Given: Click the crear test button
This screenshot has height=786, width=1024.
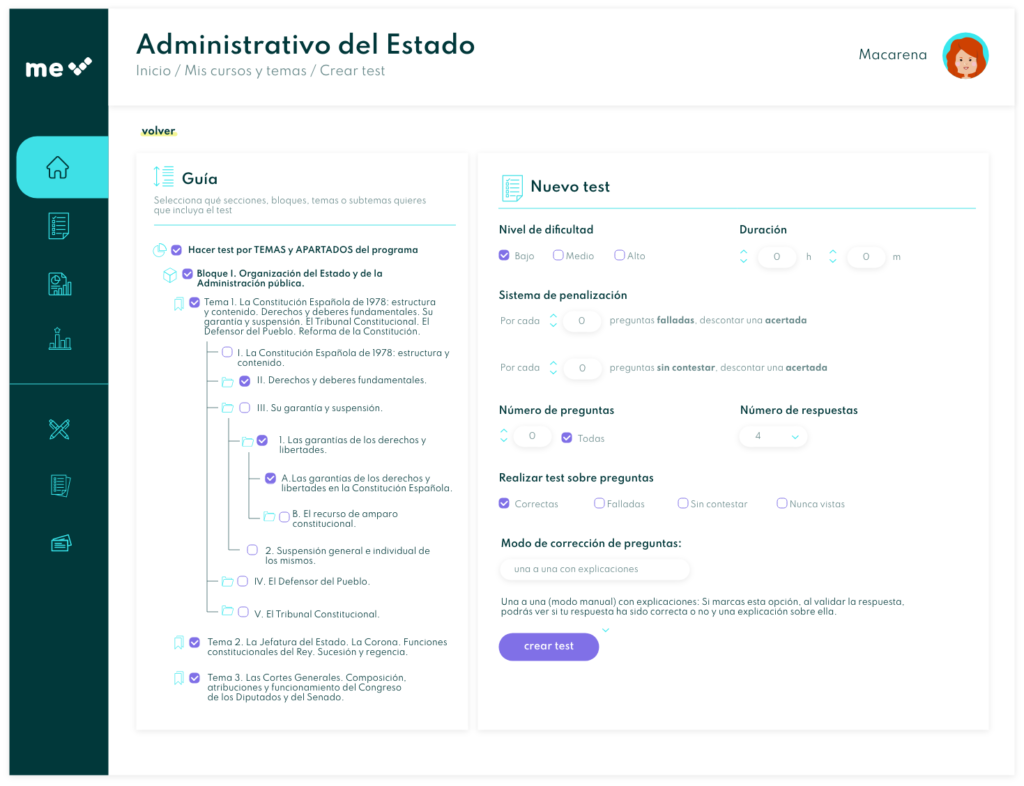Looking at the screenshot, I should 548,646.
